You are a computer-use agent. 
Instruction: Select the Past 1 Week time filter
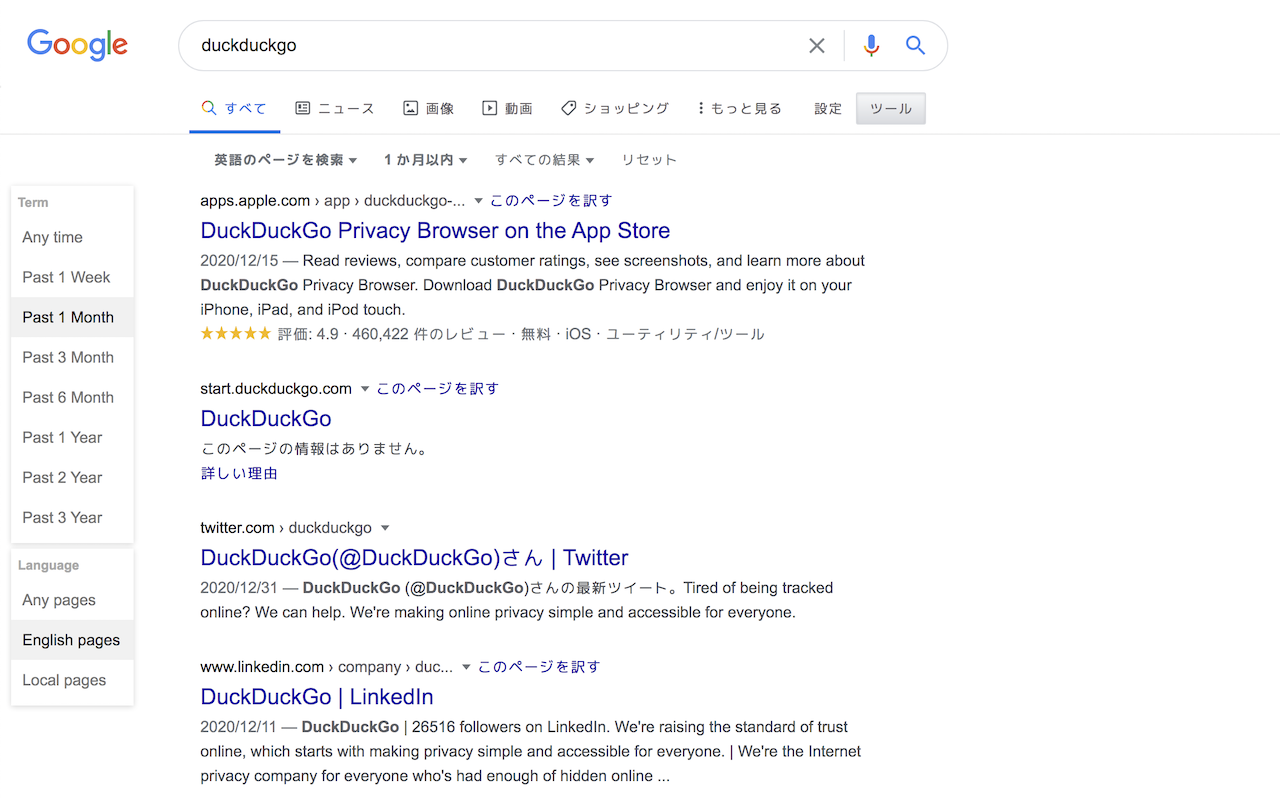point(66,277)
